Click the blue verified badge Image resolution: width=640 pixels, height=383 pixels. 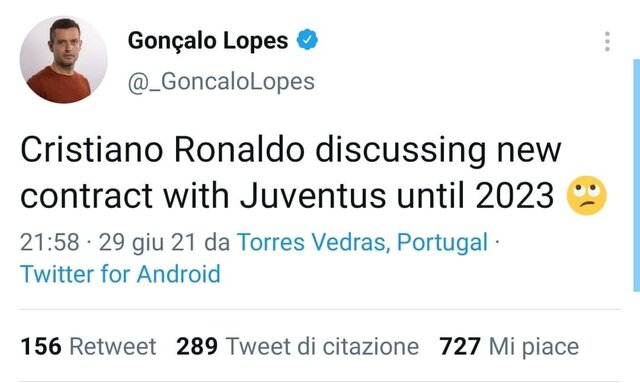point(307,40)
